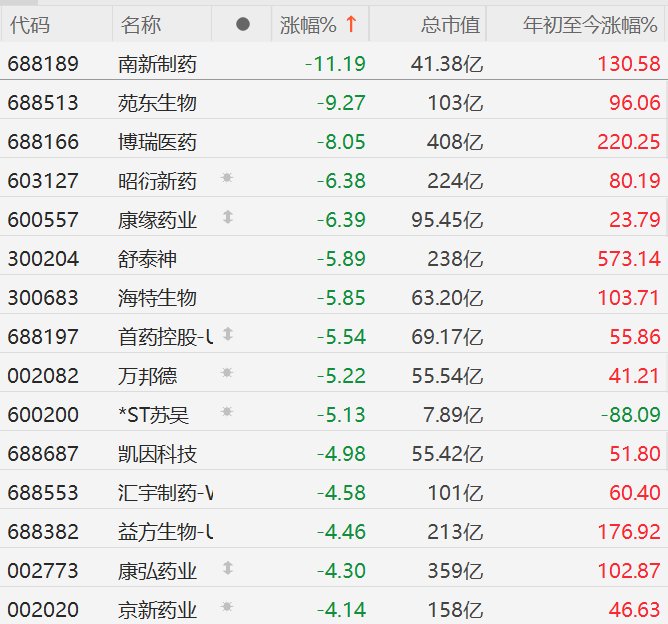This screenshot has width=668, height=624.
Task: Click the dot marker column header
Action: coord(243,24)
